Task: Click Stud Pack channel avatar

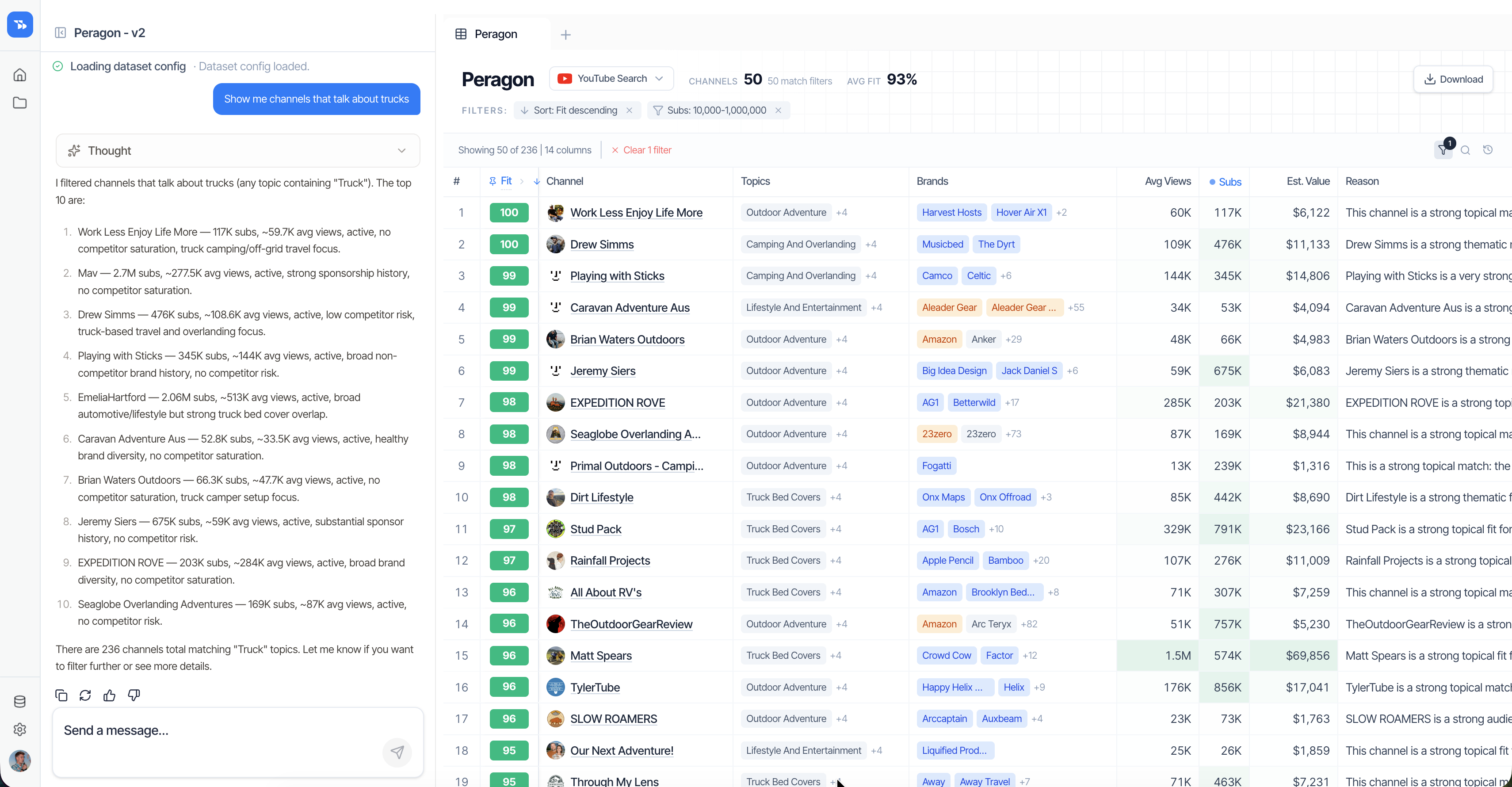Action: (555, 529)
